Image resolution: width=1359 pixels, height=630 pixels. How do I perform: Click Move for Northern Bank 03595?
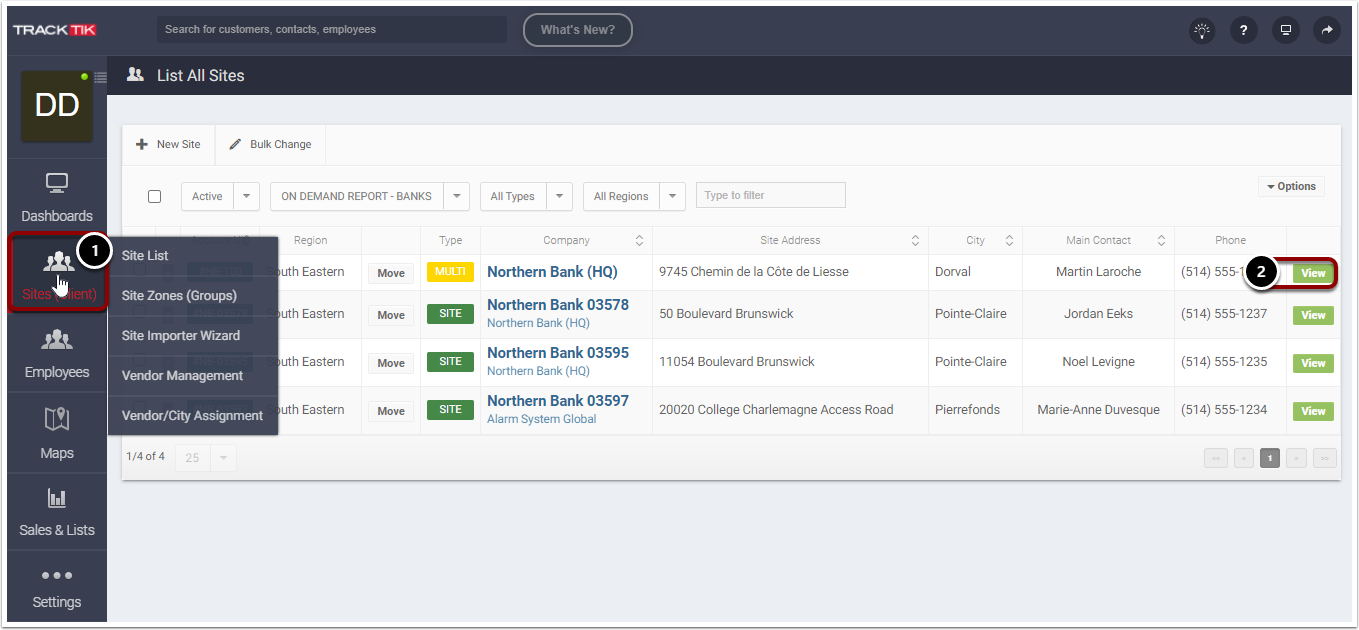click(x=391, y=363)
